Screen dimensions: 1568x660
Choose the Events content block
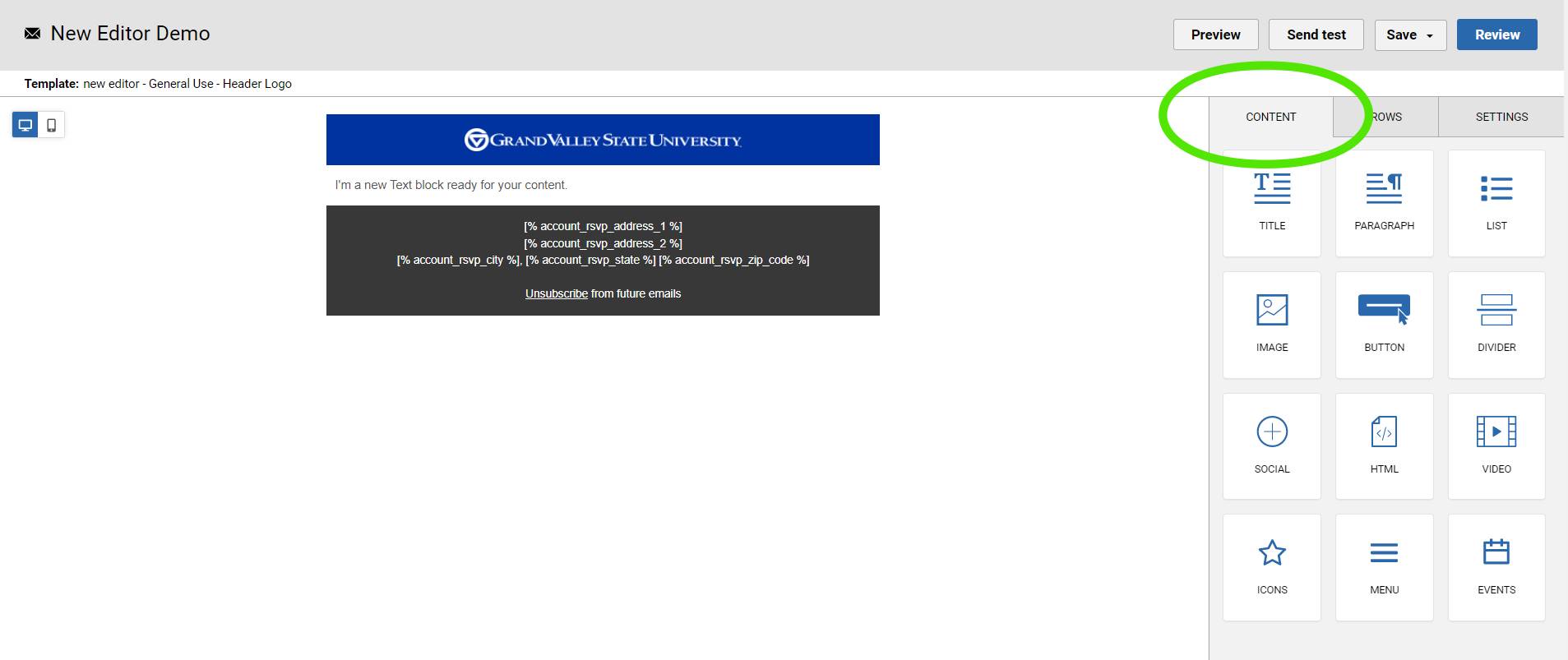click(x=1496, y=566)
